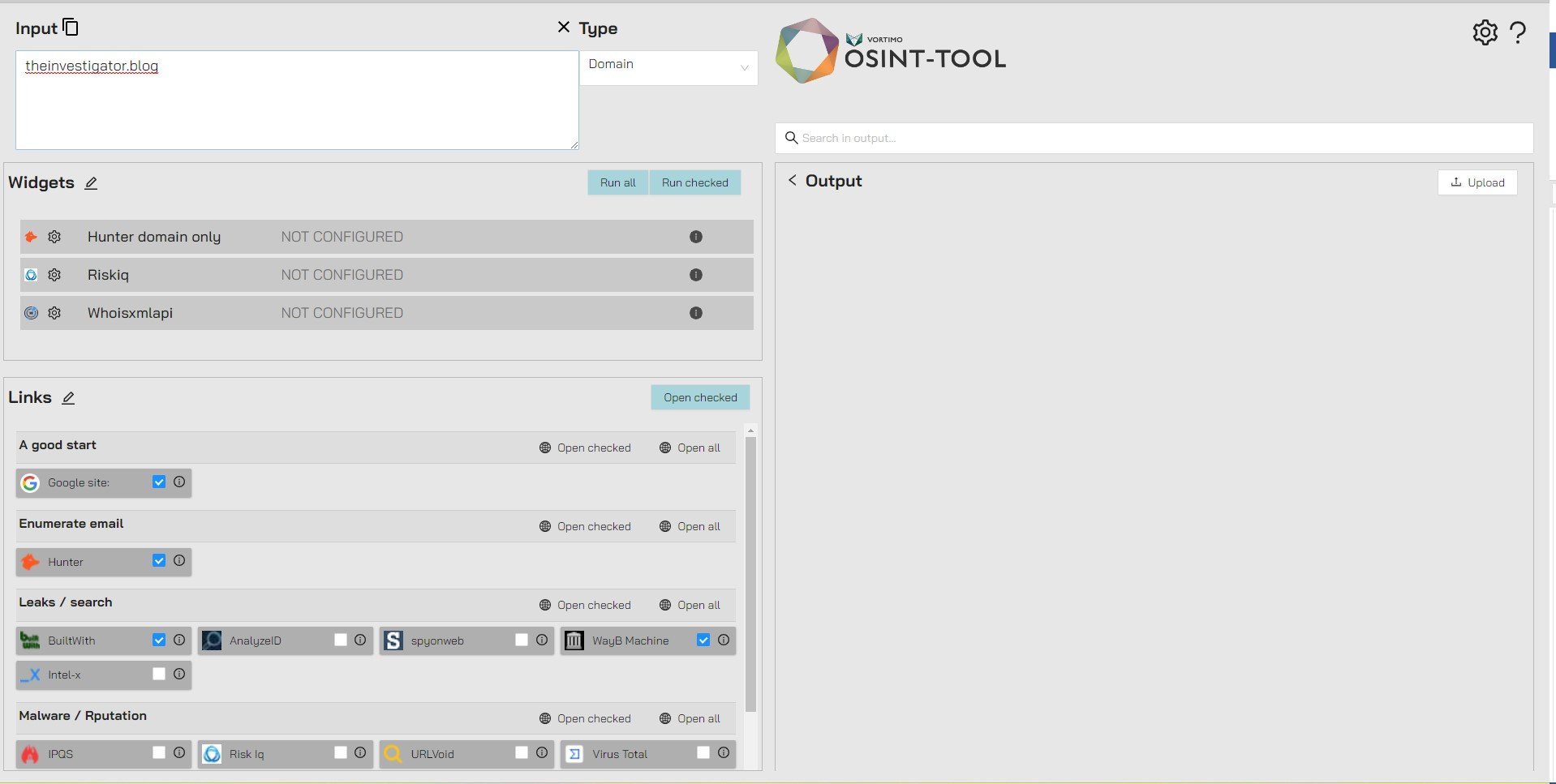Open the application settings gear
1556x784 pixels.
pyautogui.click(x=1485, y=32)
